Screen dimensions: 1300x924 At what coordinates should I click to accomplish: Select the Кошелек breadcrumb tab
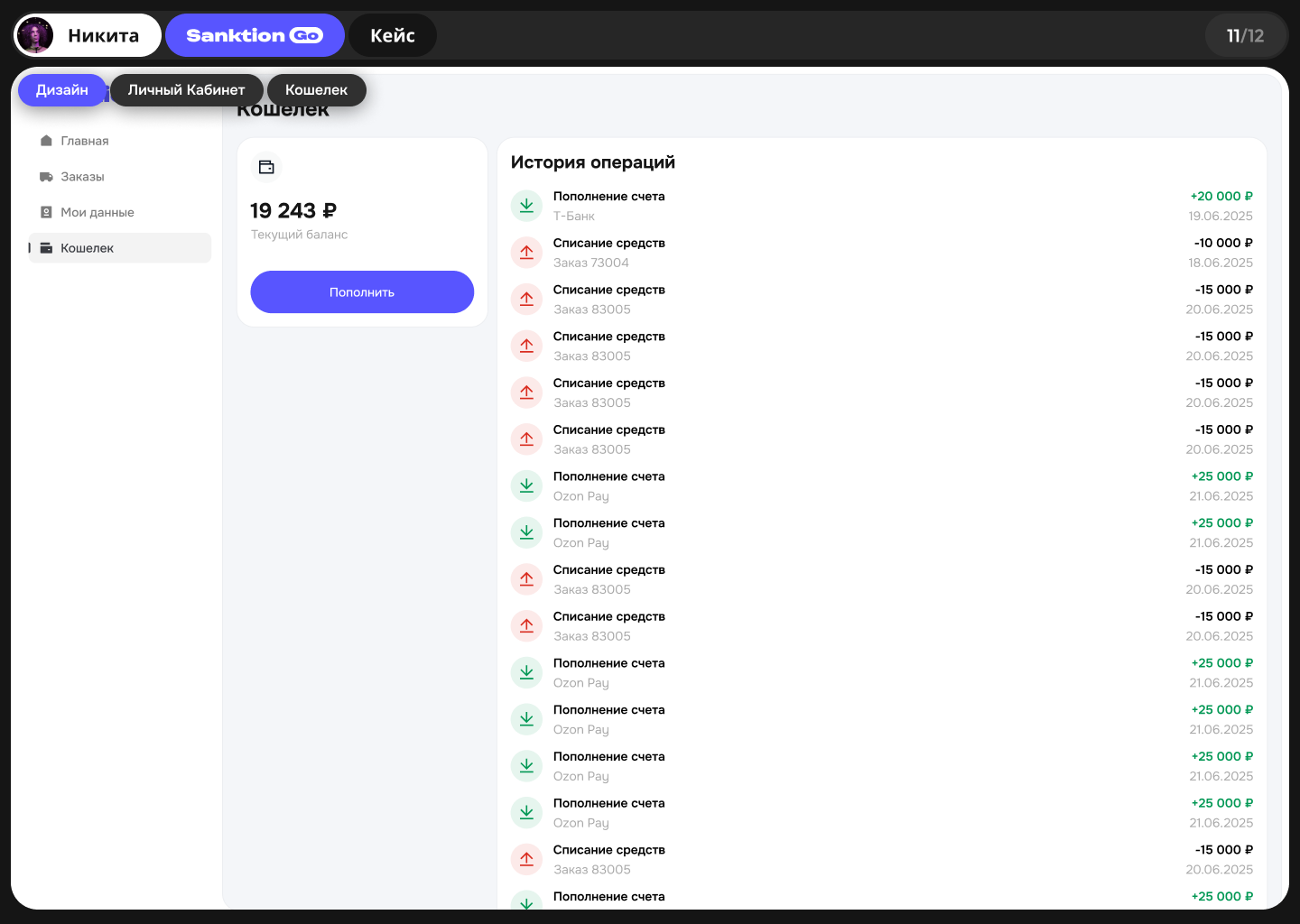(316, 90)
